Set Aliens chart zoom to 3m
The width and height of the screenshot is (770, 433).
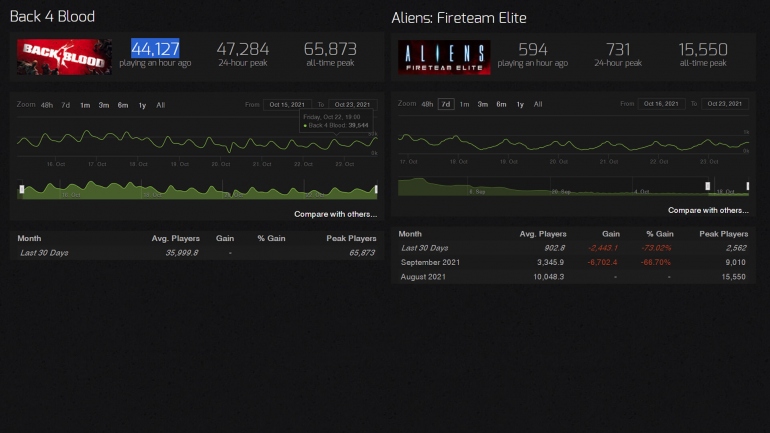pos(483,104)
